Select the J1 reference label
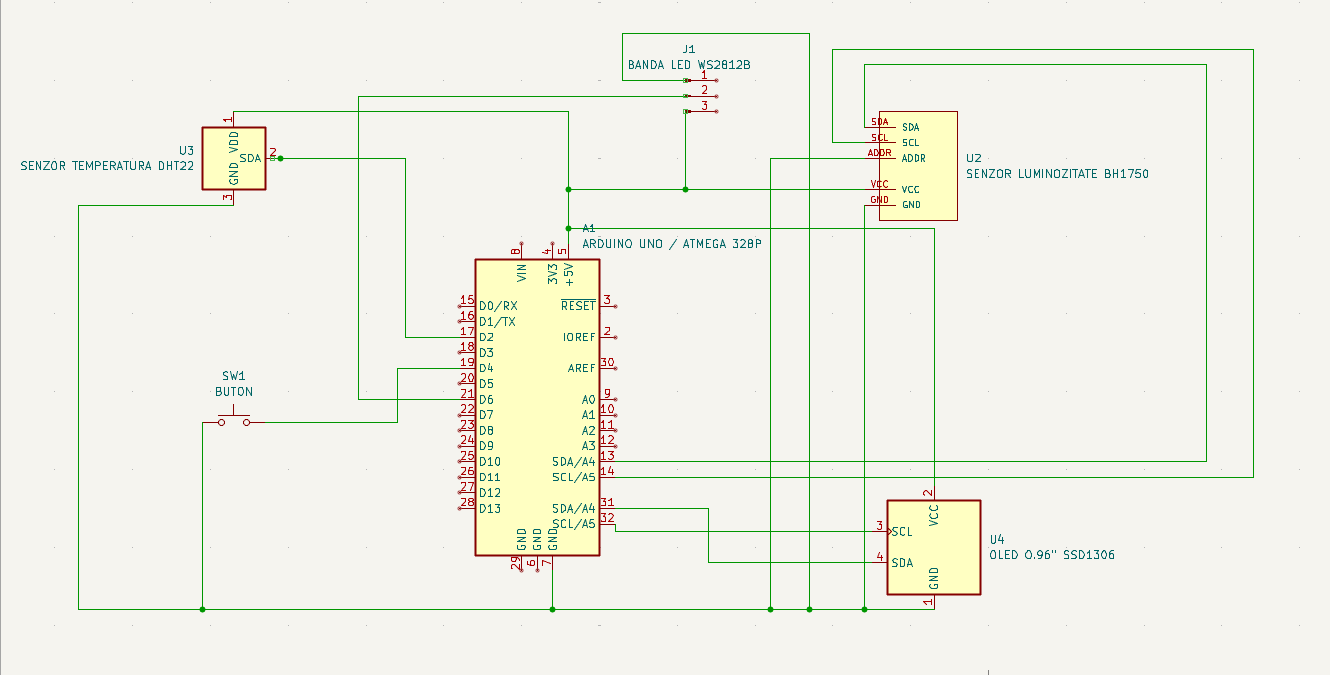This screenshot has height=675, width=1330. (x=688, y=49)
